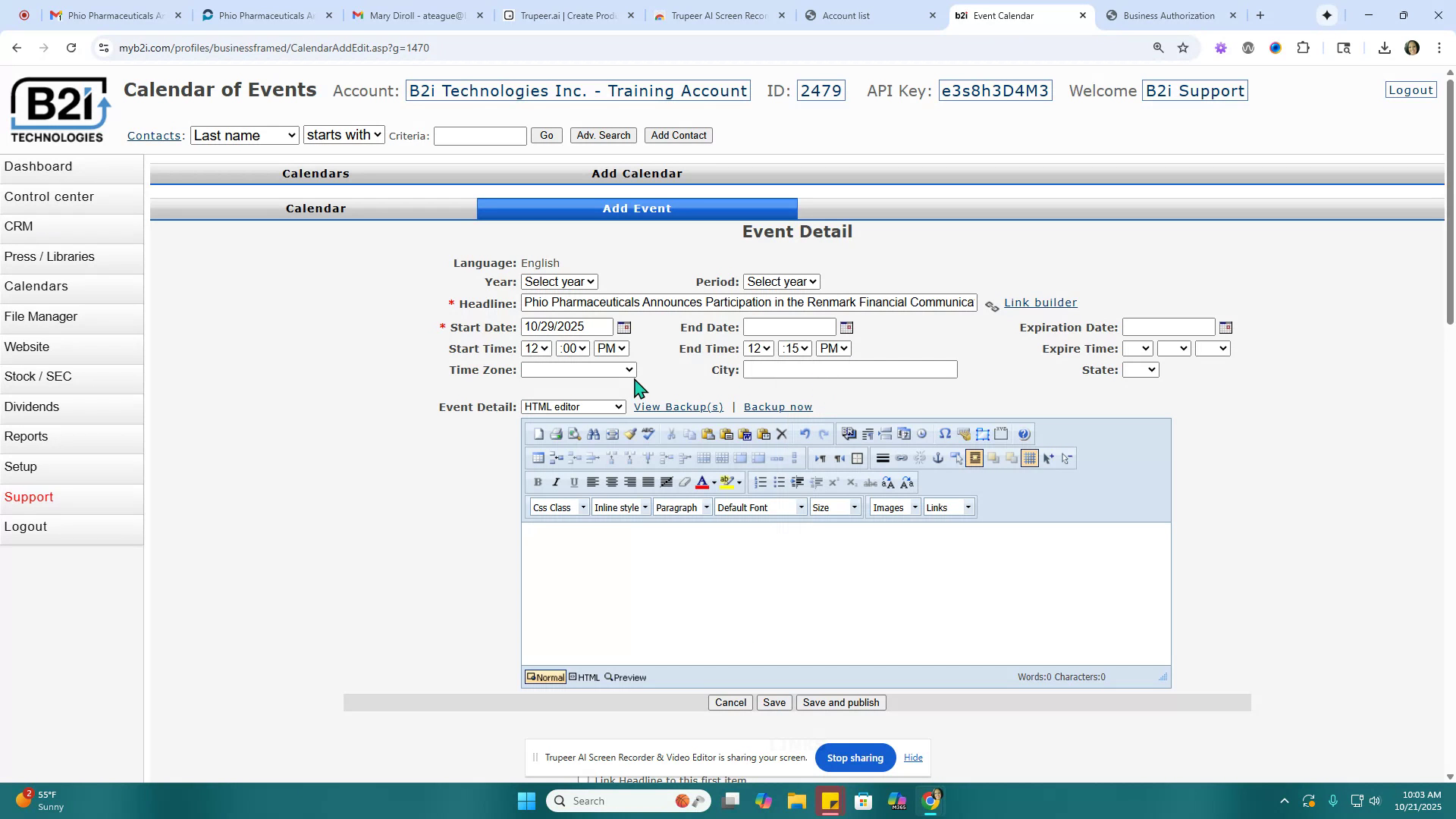1456x819 pixels.
Task: Open the text highlight color picker
Action: tap(730, 482)
